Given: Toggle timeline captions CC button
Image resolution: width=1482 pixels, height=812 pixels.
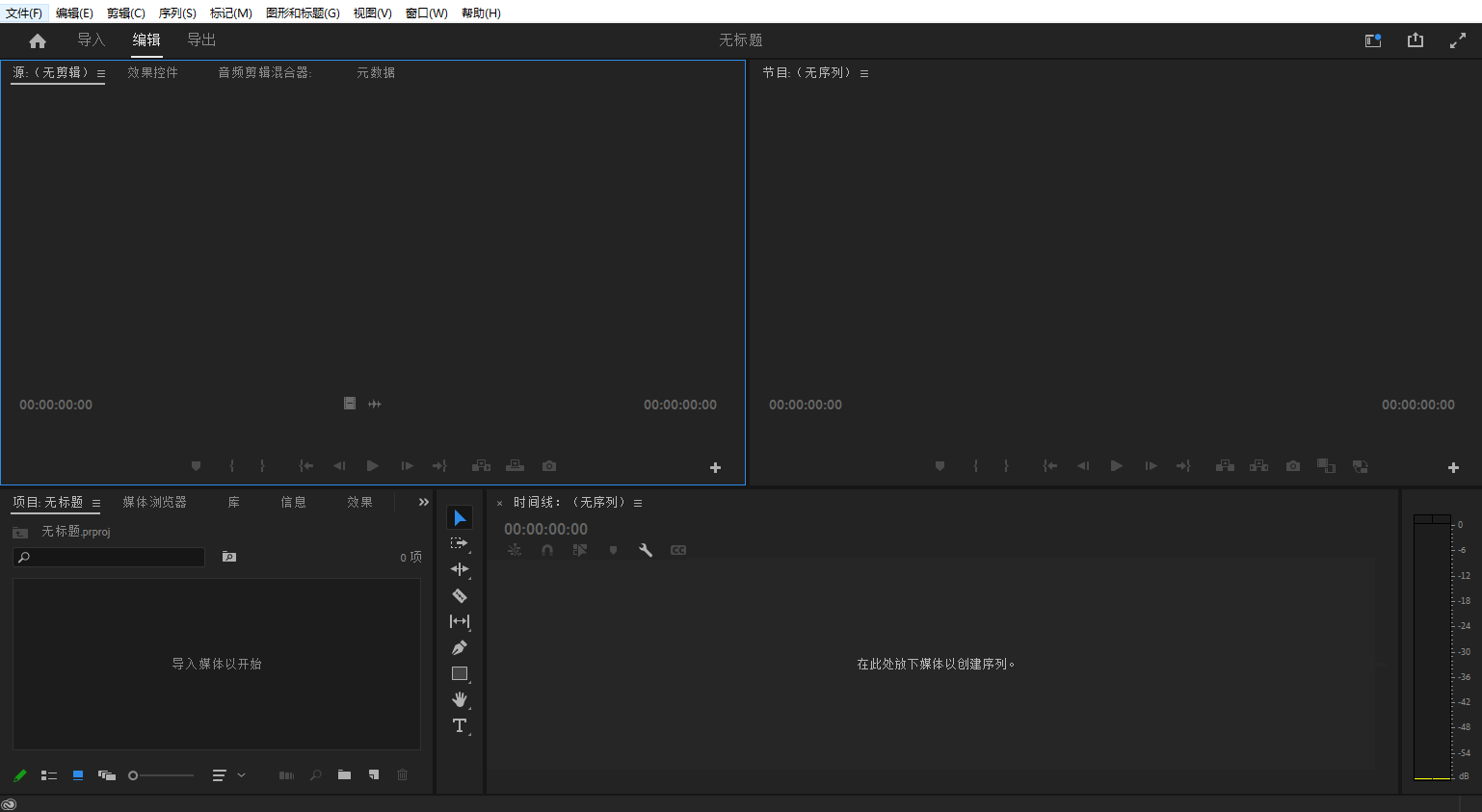Looking at the screenshot, I should 678,550.
